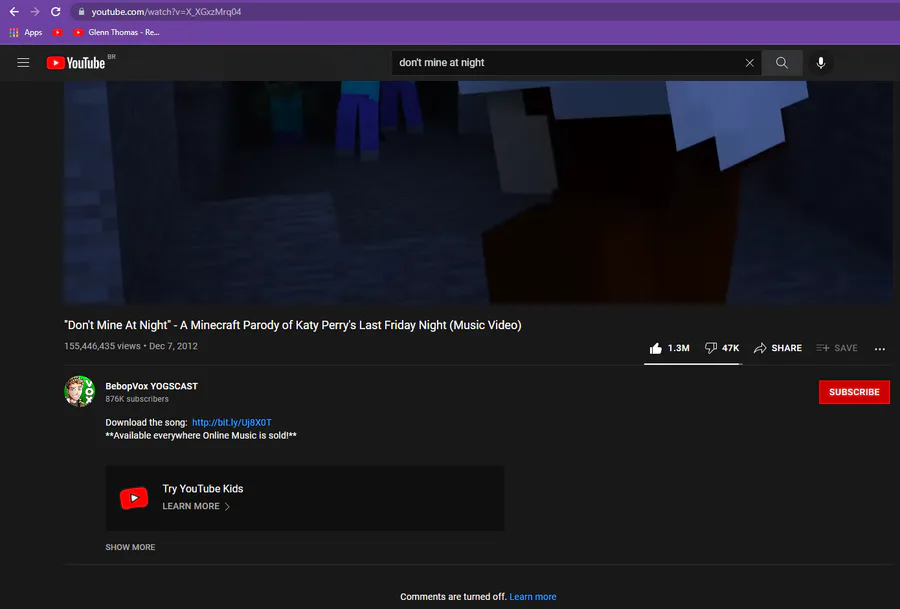Viewport: 900px width, 609px height.
Task: Open the YouTube hamburger guide menu
Action: [x=23, y=63]
